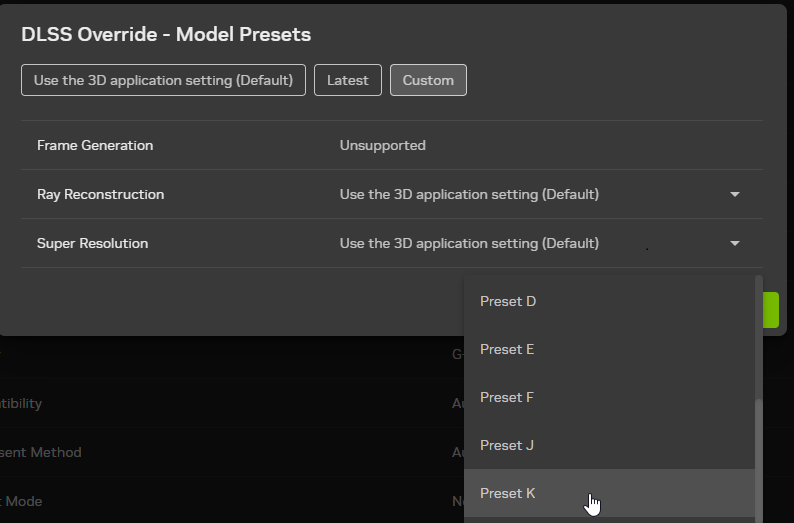Select Use the 3D application setting button
794x523 pixels.
(x=163, y=80)
